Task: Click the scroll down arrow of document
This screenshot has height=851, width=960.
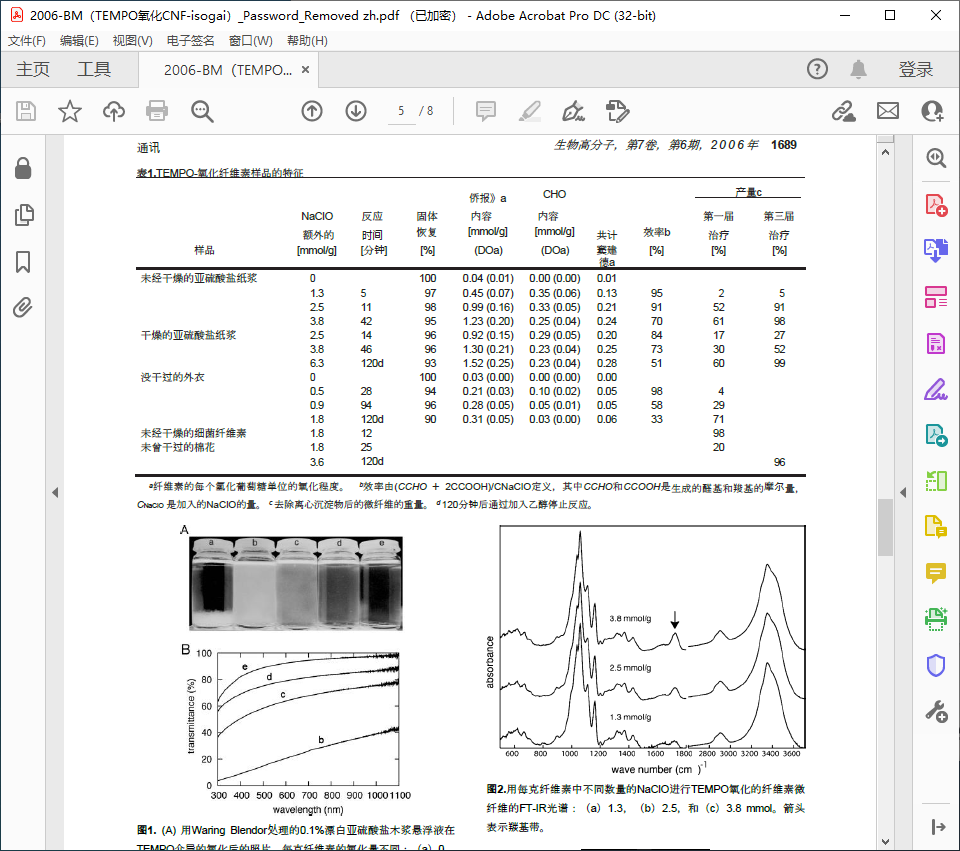Action: point(885,842)
